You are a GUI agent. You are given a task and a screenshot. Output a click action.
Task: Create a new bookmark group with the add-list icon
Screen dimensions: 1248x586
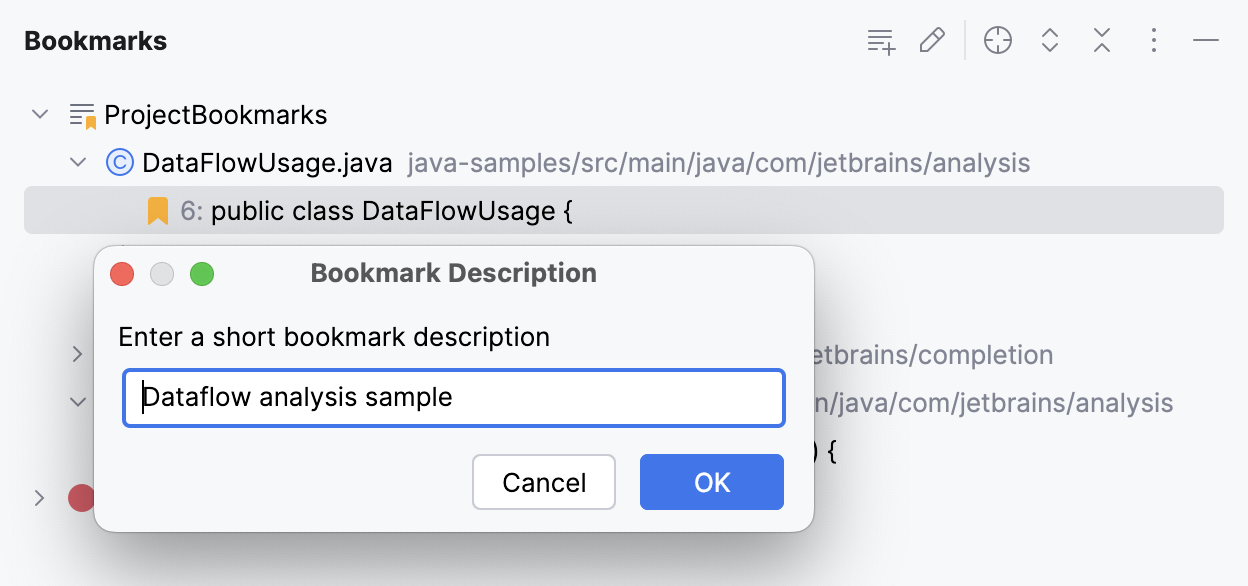tap(880, 40)
